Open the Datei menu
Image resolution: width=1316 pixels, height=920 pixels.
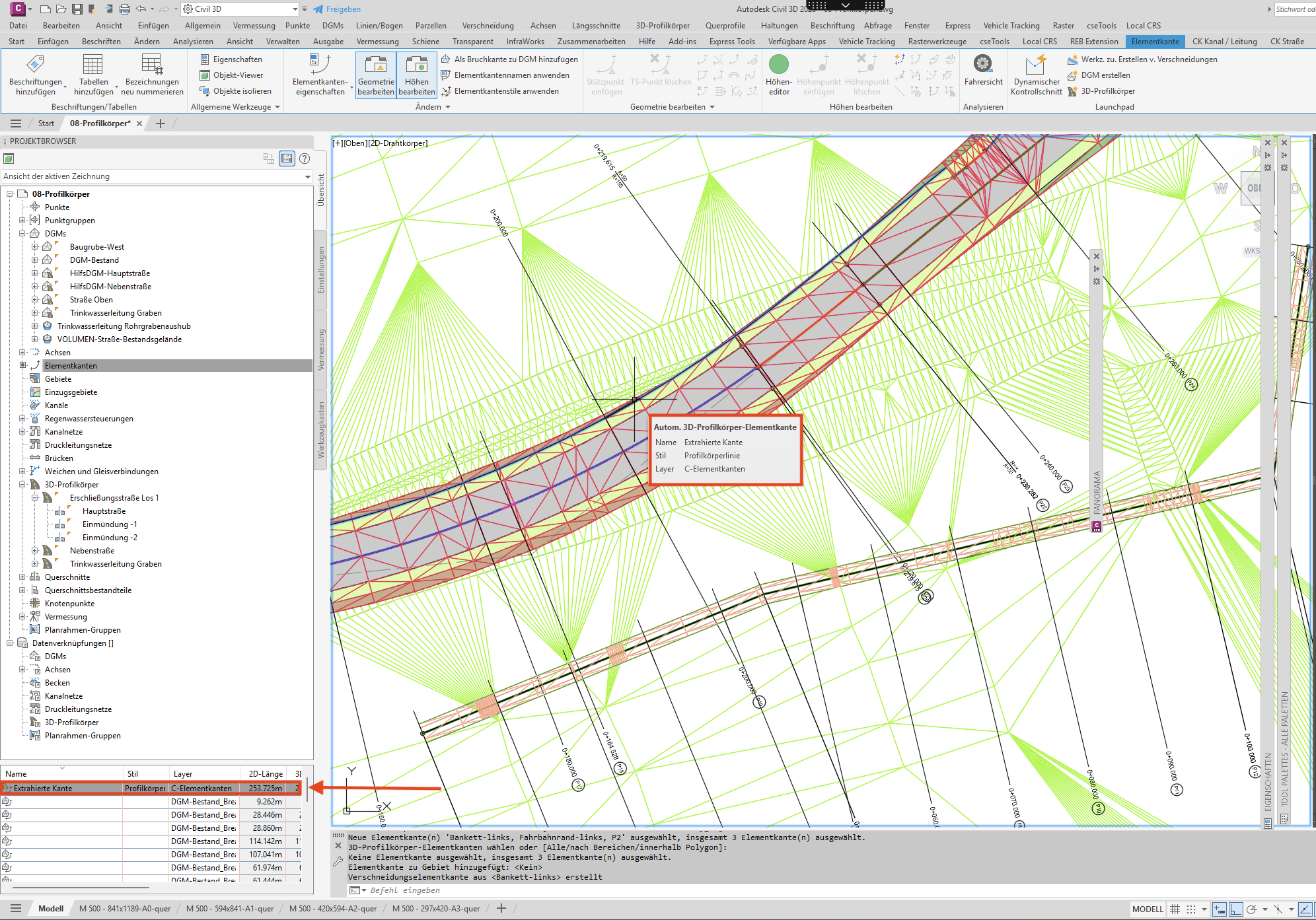[x=18, y=26]
